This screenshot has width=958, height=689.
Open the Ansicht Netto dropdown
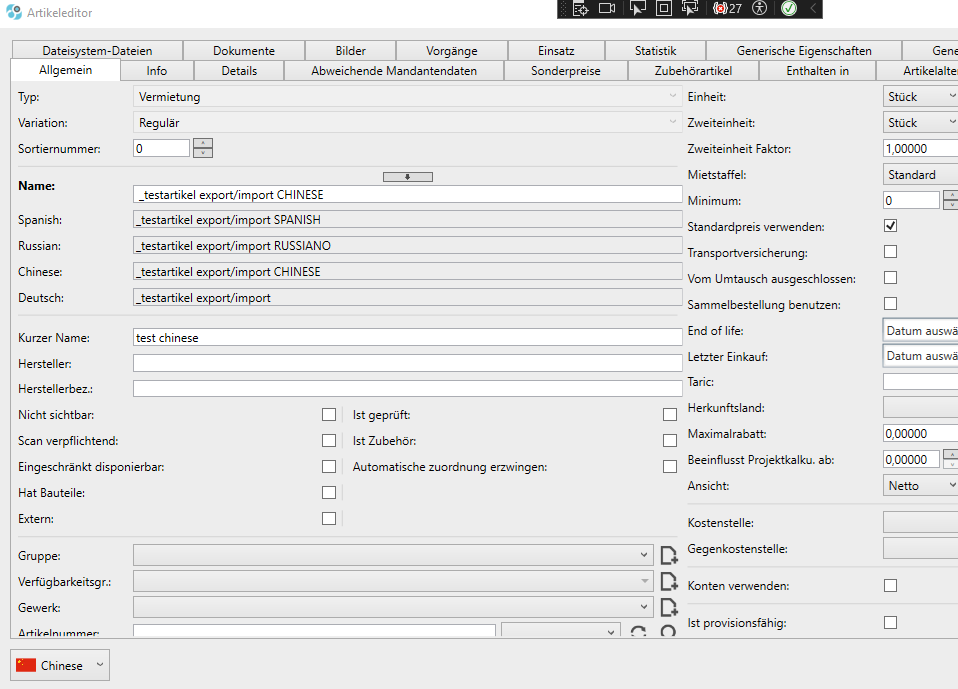tap(920, 485)
